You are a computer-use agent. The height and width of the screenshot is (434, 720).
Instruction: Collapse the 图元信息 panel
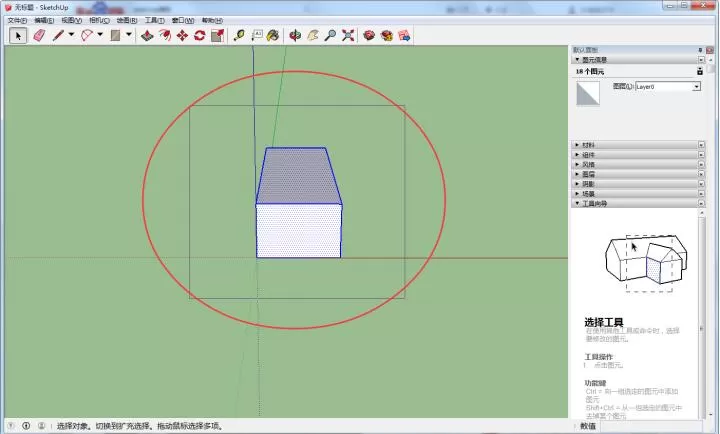577,60
